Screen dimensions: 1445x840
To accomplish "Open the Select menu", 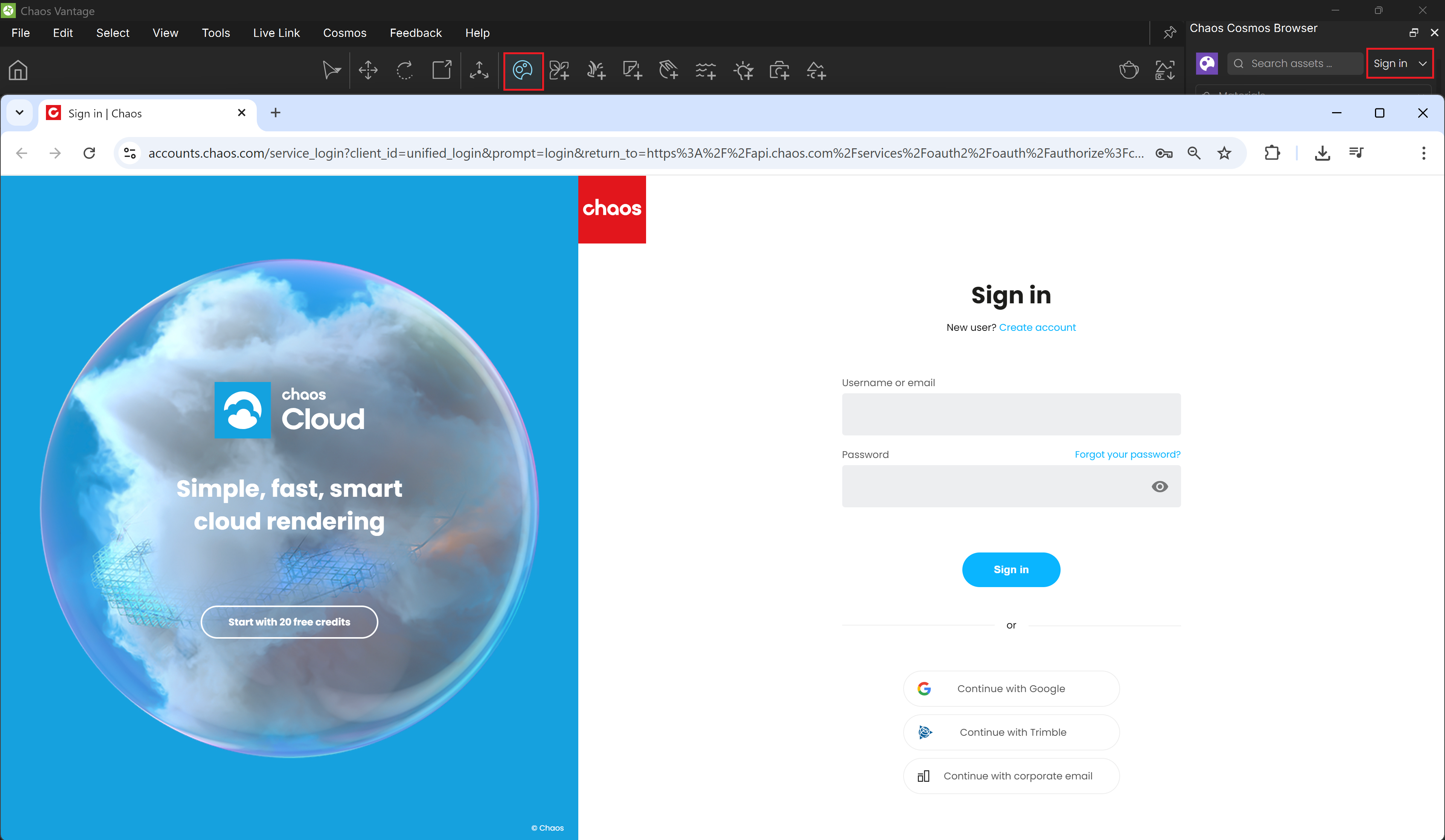I will click(113, 33).
